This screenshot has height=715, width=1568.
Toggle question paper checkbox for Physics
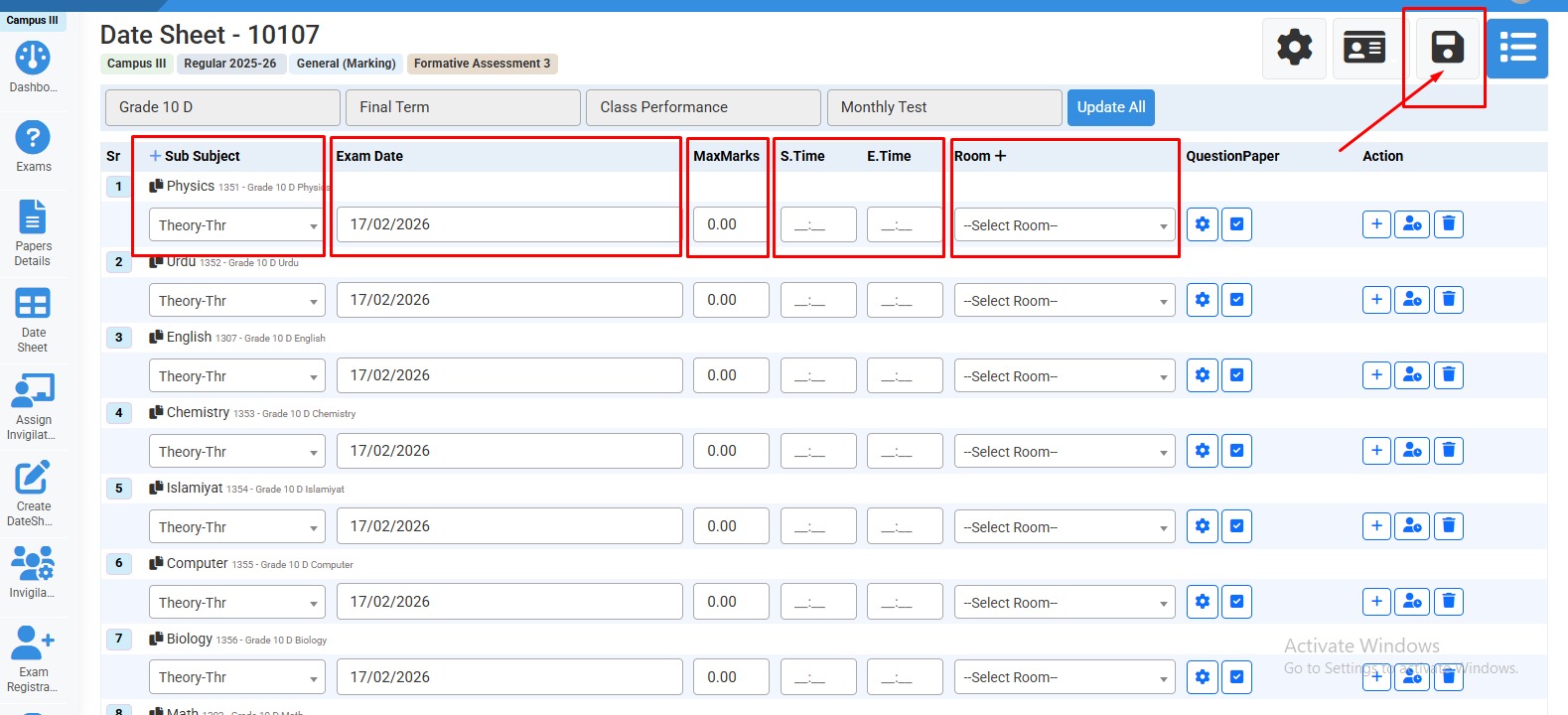click(1236, 224)
